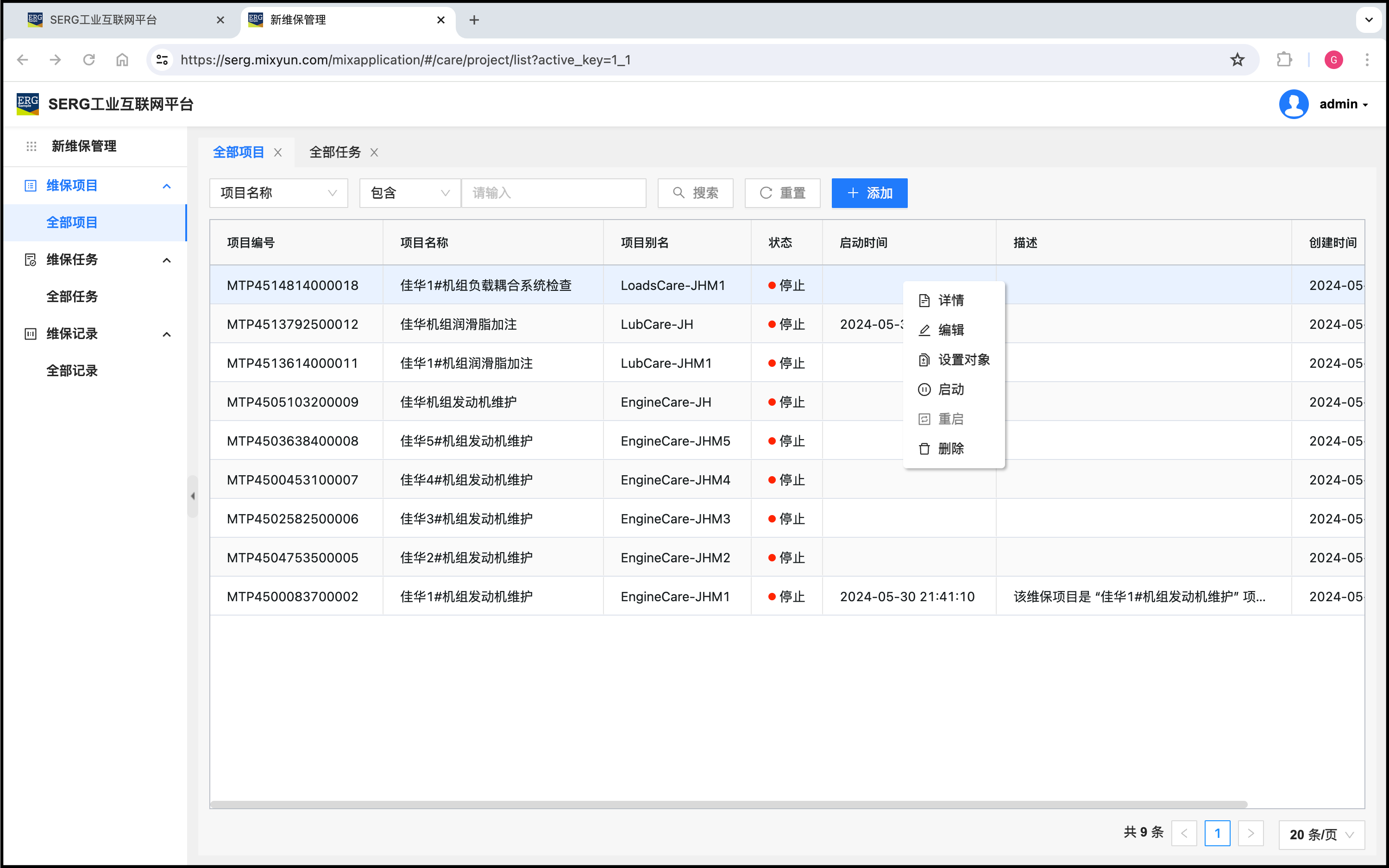Click the 编辑 pencil icon in context menu
Screen dimensions: 1389x868
924,330
